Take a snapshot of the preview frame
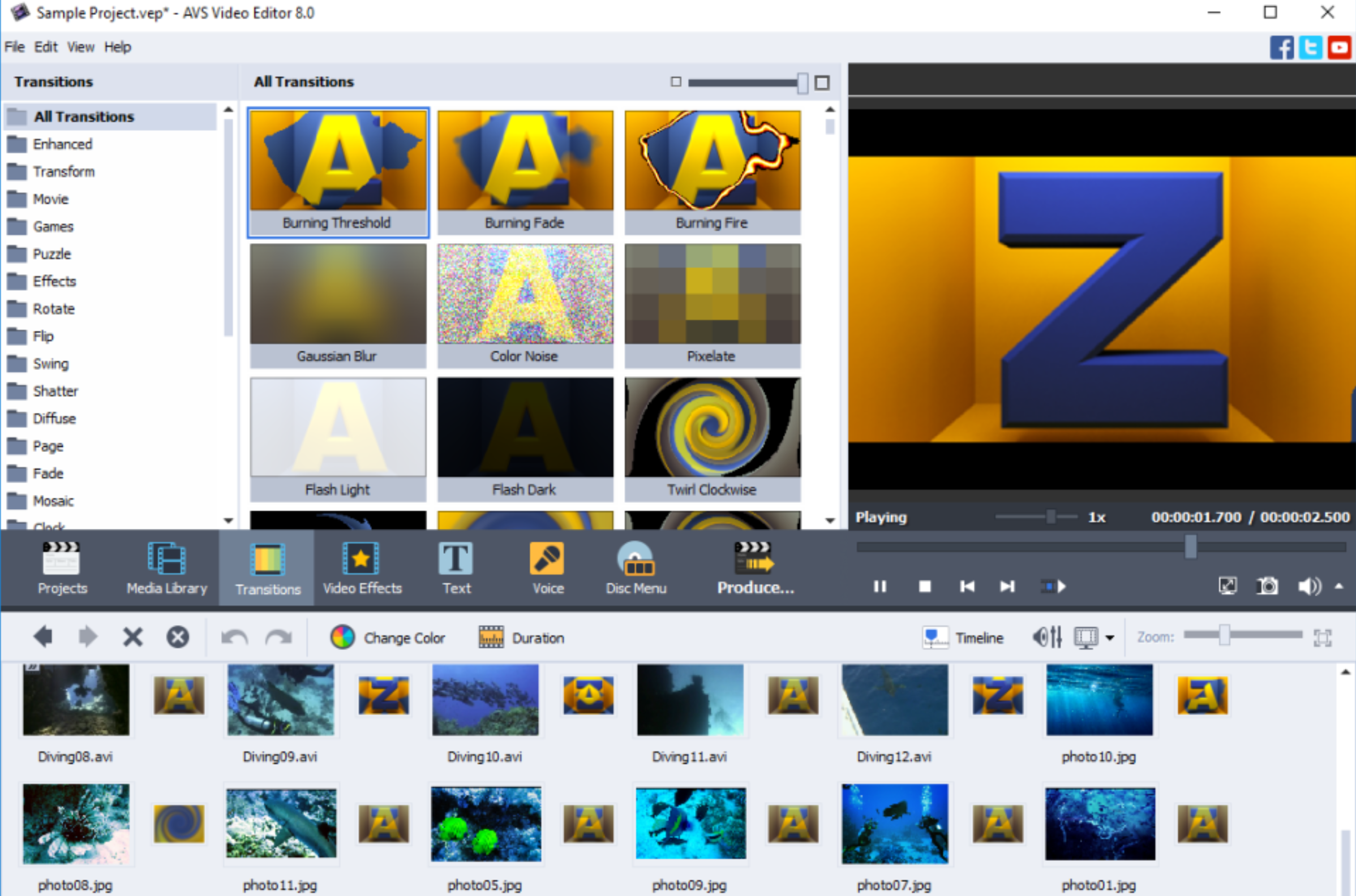Image resolution: width=1356 pixels, height=896 pixels. point(1267,585)
